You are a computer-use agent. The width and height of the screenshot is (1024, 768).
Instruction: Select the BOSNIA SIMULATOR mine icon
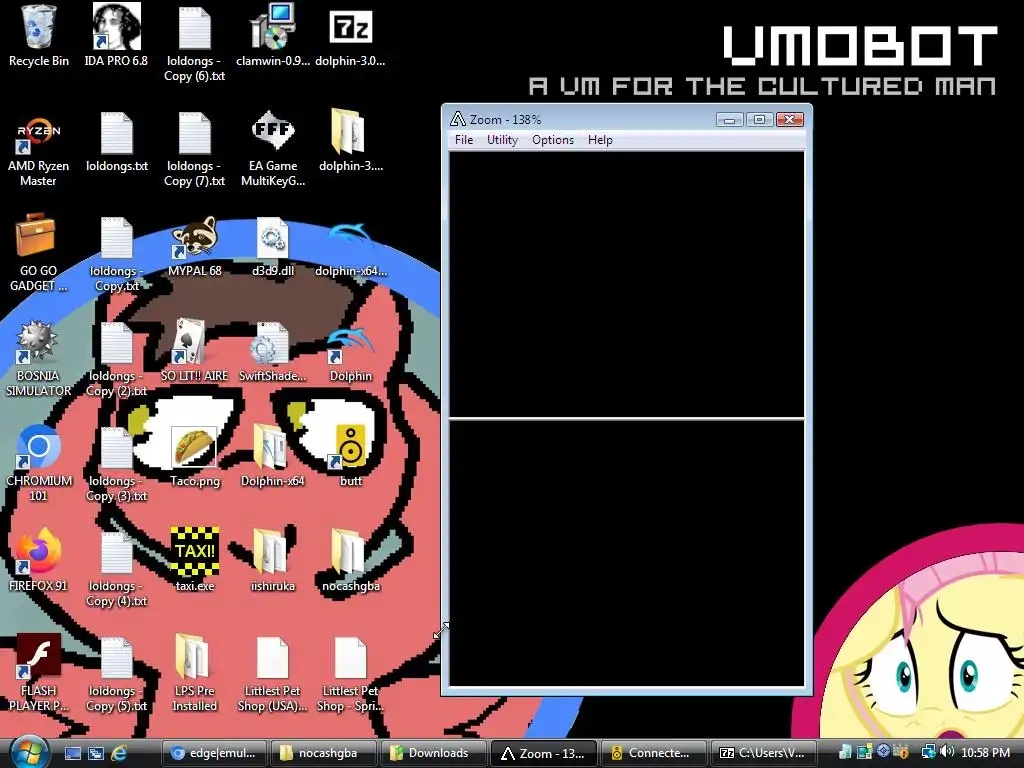coord(39,359)
